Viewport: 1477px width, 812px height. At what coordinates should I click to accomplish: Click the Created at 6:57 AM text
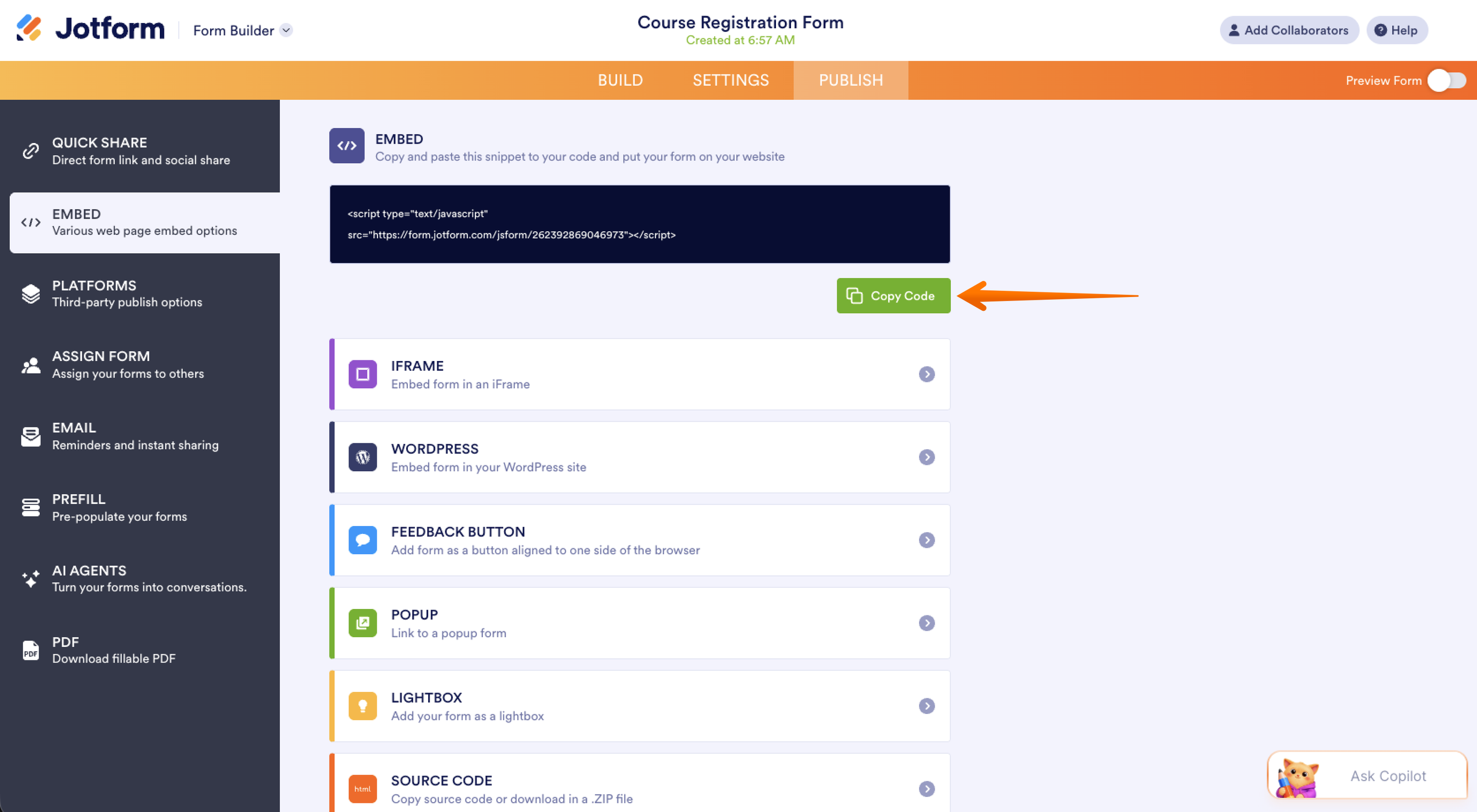740,40
